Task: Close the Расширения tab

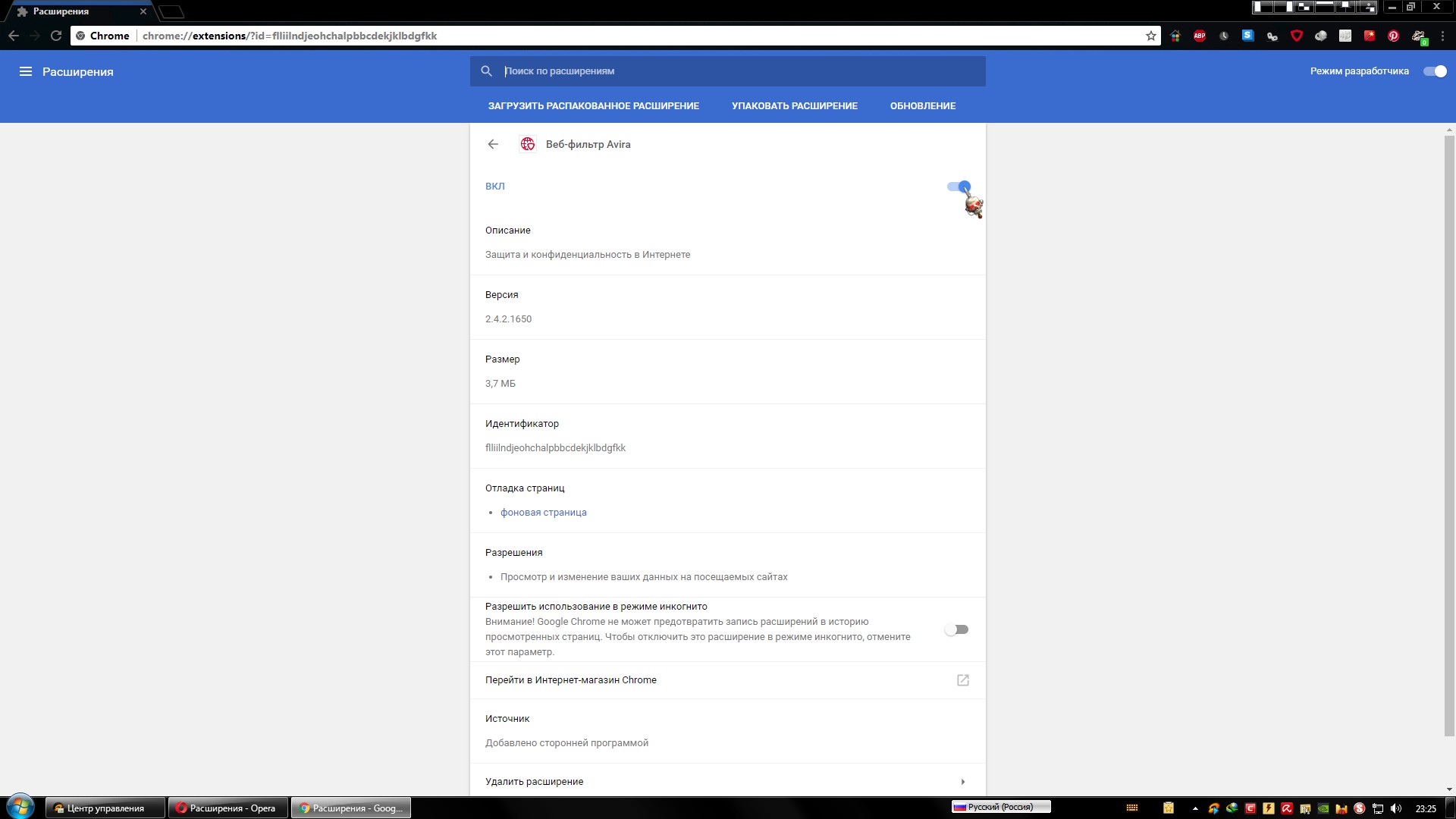Action: click(x=143, y=11)
